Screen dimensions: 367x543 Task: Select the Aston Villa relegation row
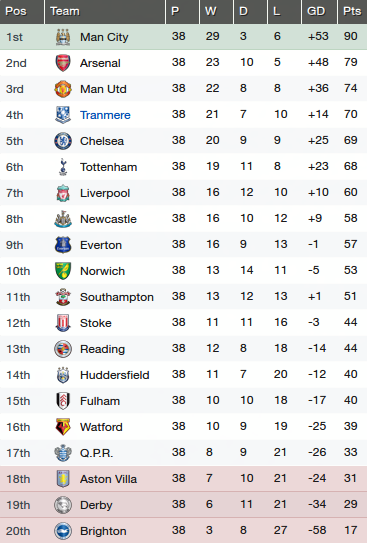(x=184, y=479)
